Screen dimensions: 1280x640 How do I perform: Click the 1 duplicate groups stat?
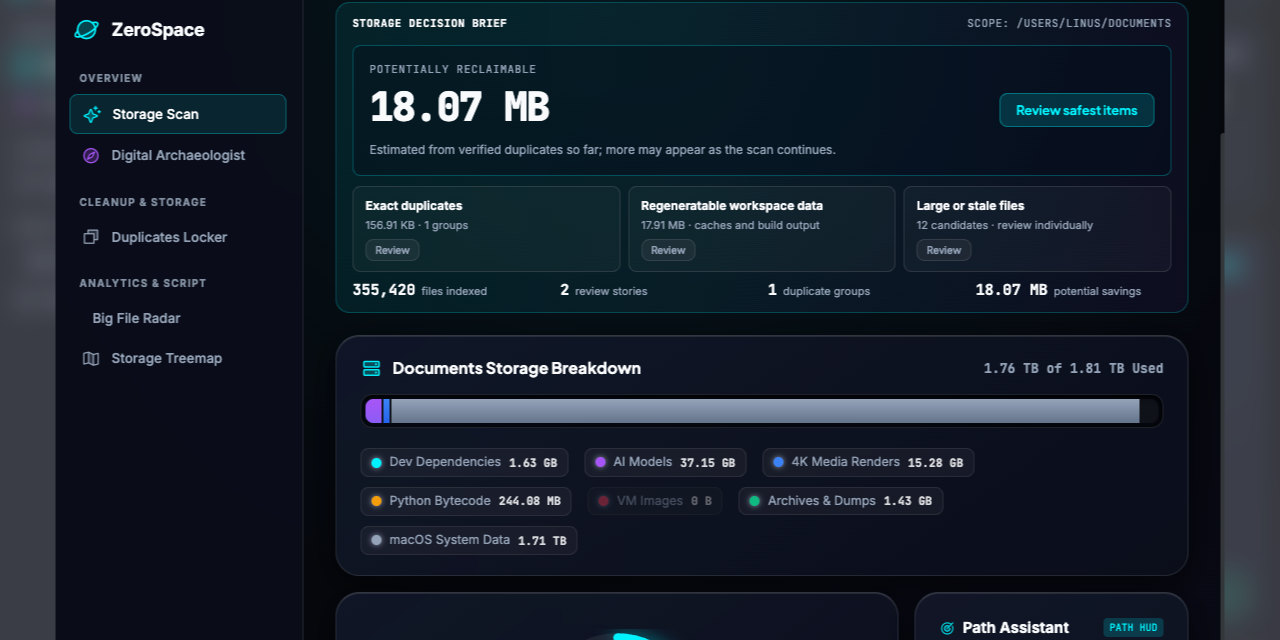click(x=819, y=290)
